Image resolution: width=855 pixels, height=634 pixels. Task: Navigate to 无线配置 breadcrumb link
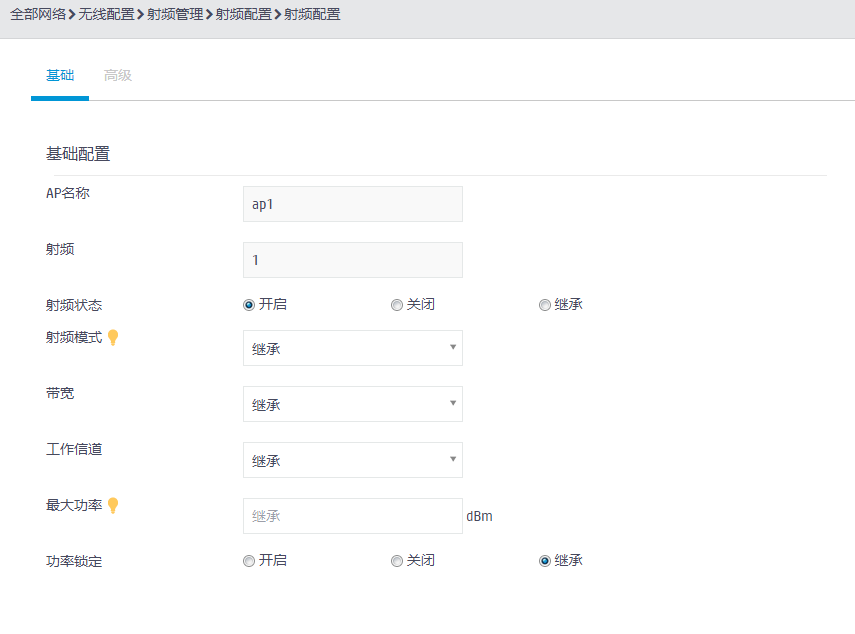pos(106,15)
